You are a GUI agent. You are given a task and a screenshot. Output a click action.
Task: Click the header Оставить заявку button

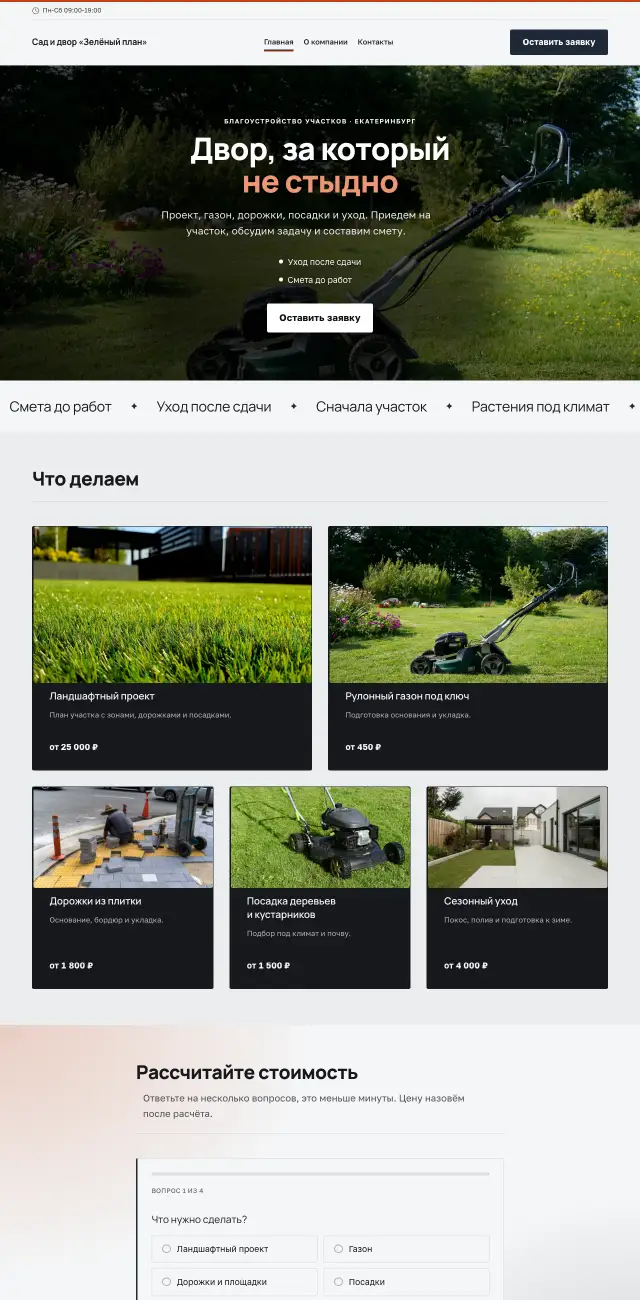click(559, 42)
